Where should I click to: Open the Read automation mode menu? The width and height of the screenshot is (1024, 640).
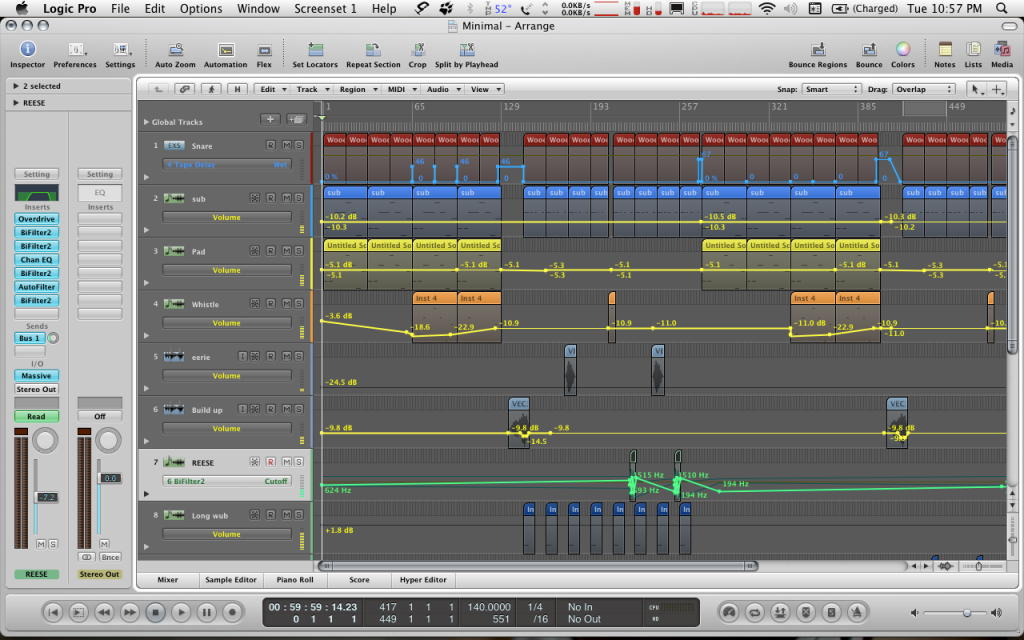coord(37,417)
